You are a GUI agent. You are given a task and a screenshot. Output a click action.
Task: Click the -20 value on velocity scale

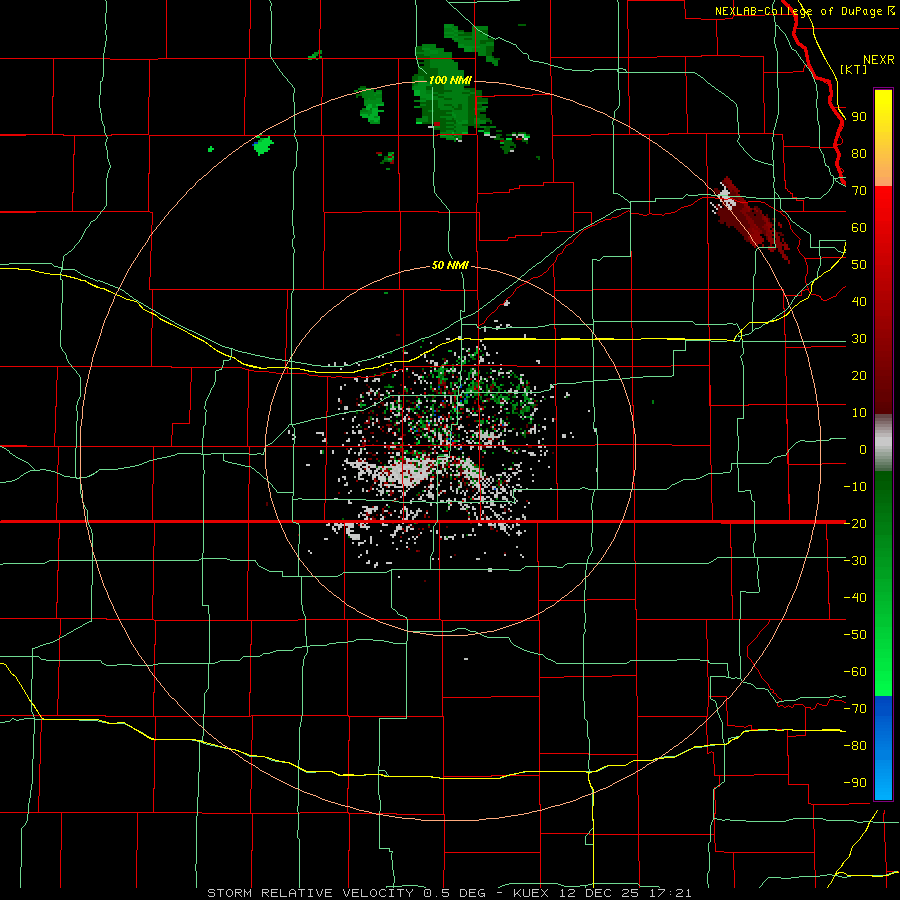(x=855, y=523)
